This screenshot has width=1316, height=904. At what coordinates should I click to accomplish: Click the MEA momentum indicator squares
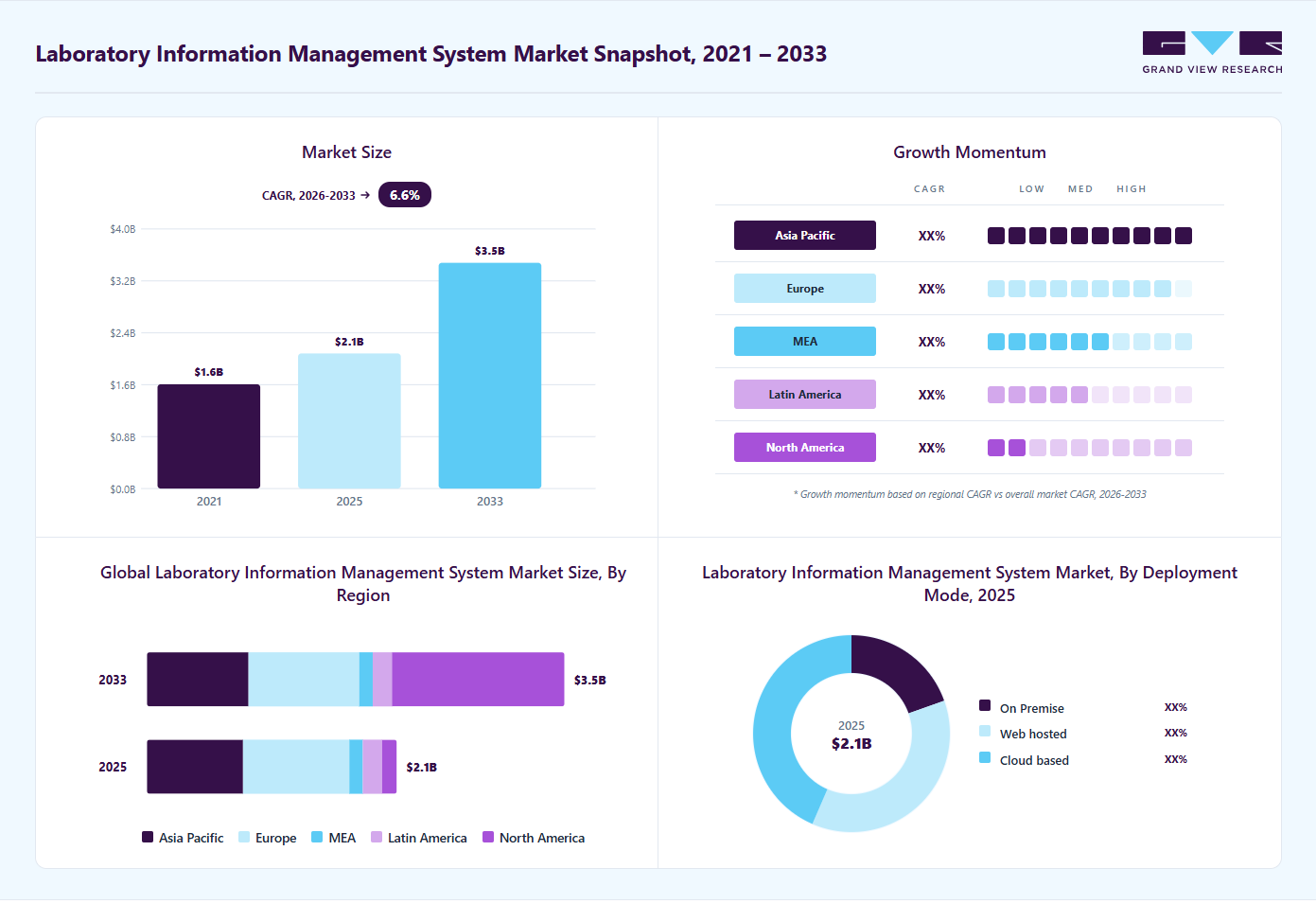pos(1090,342)
